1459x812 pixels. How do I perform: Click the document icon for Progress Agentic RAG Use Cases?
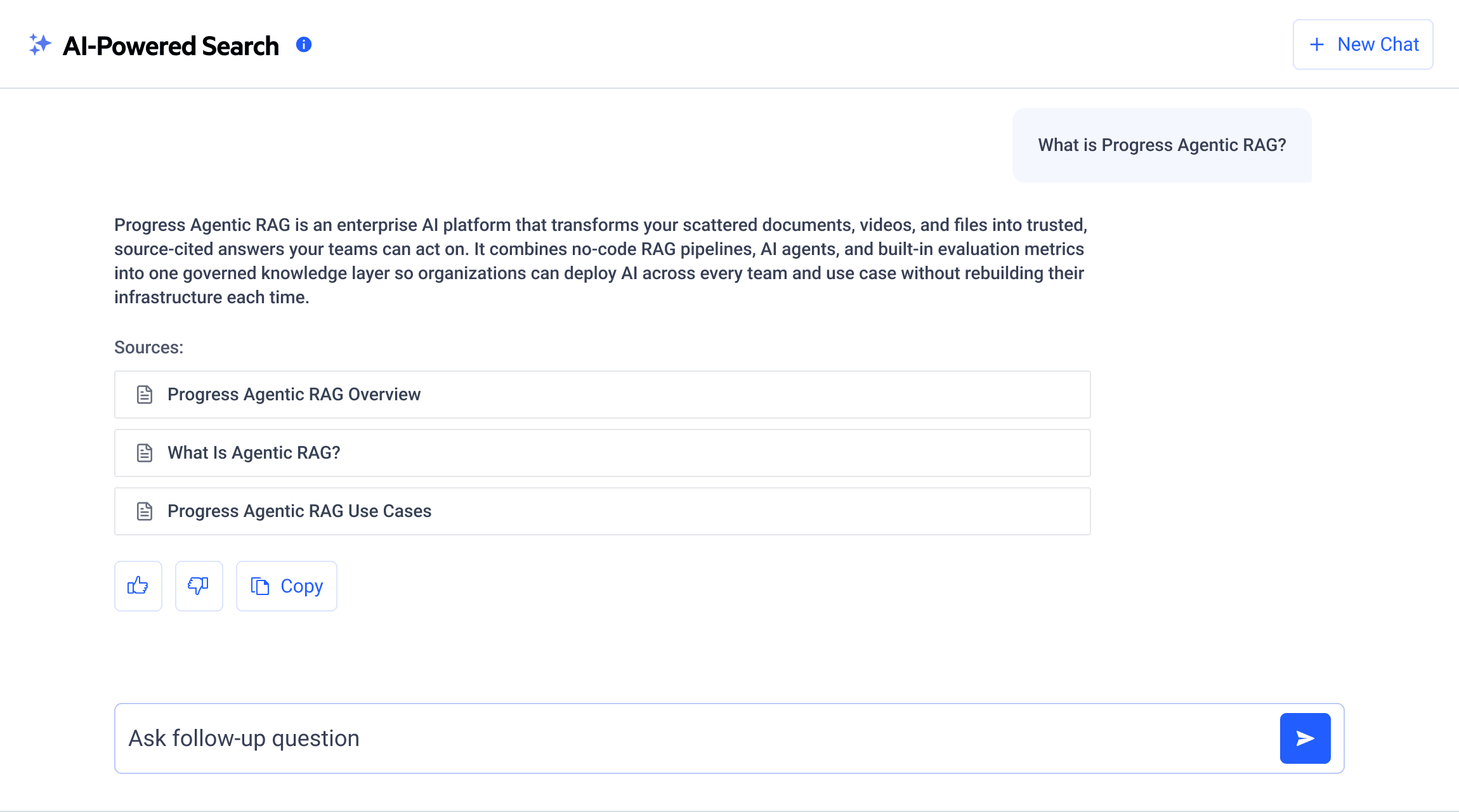click(145, 511)
